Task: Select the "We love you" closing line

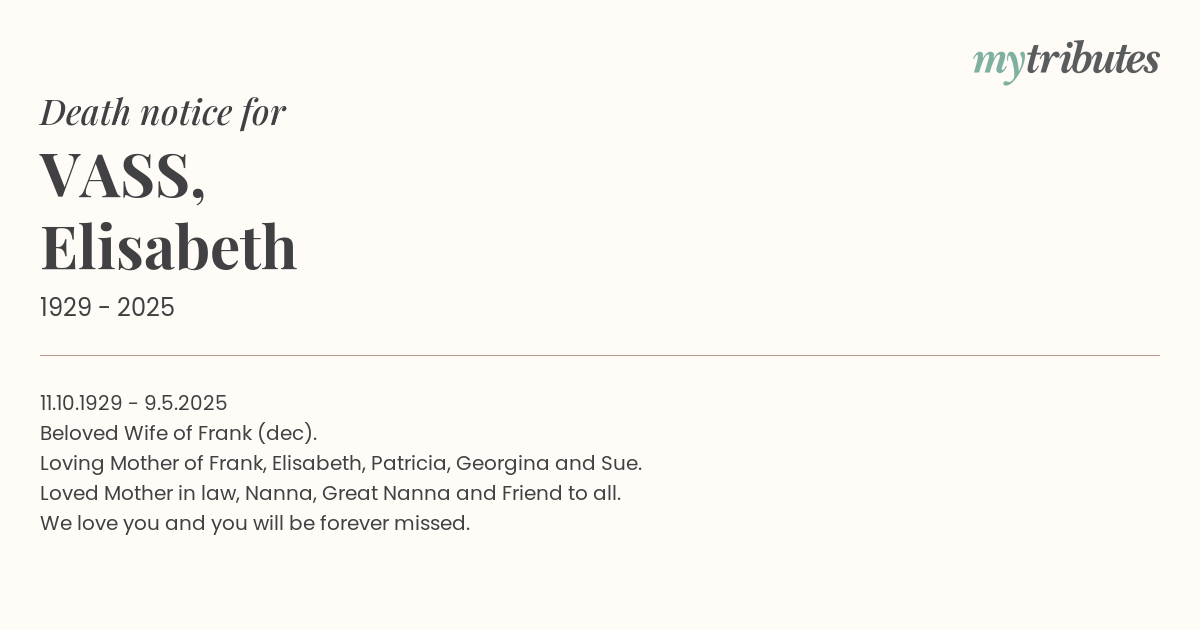Action: tap(255, 523)
